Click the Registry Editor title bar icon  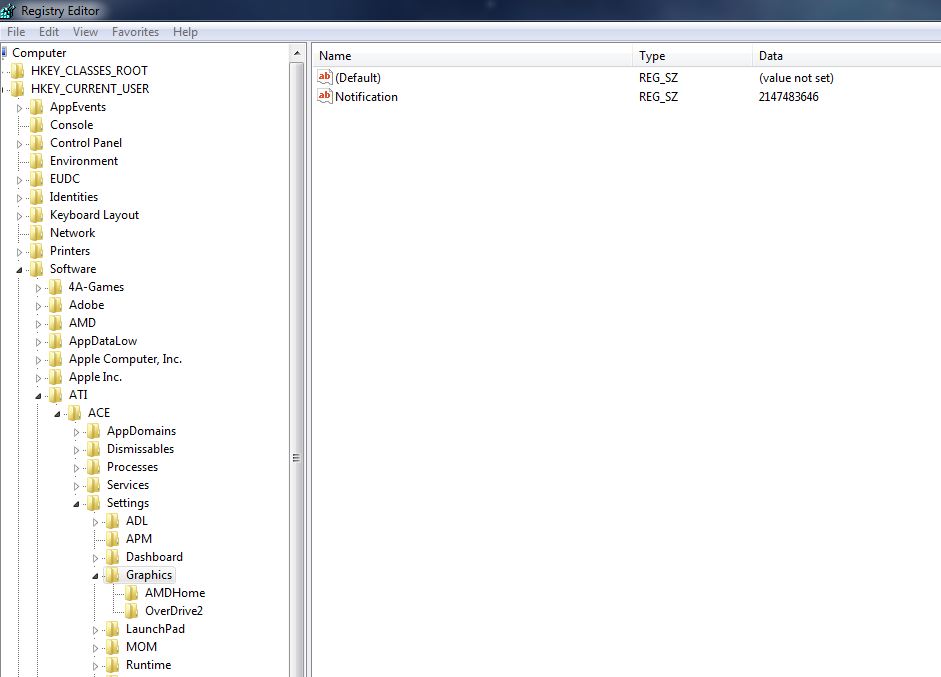pos(8,11)
